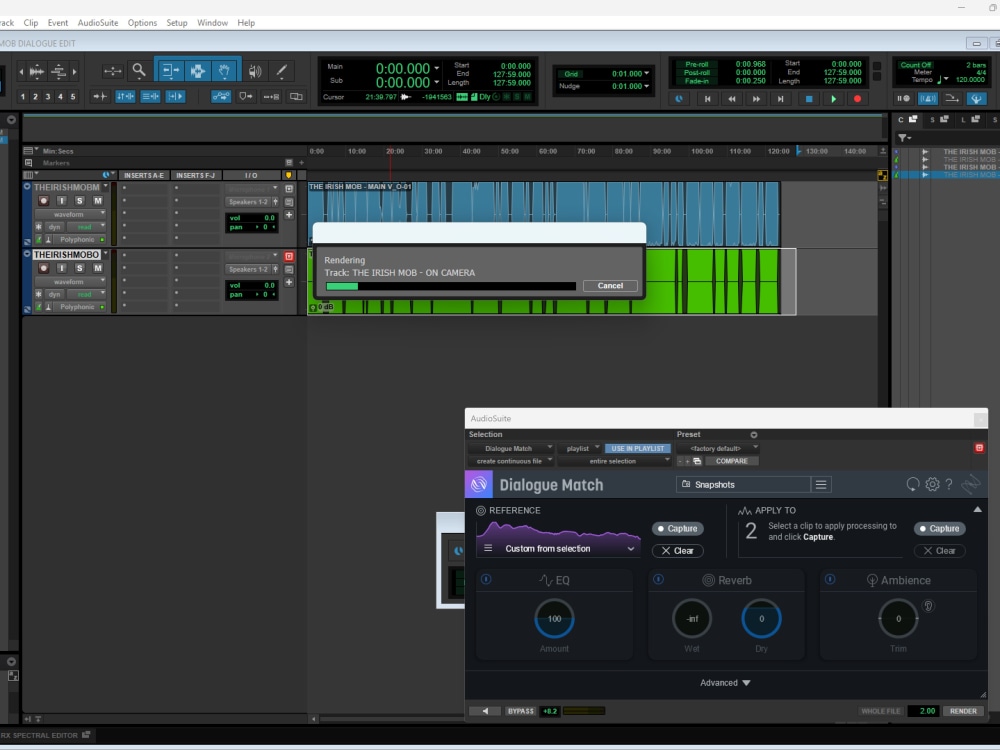Open Dialogue Match help question mark
The width and height of the screenshot is (1000, 750).
coord(949,485)
